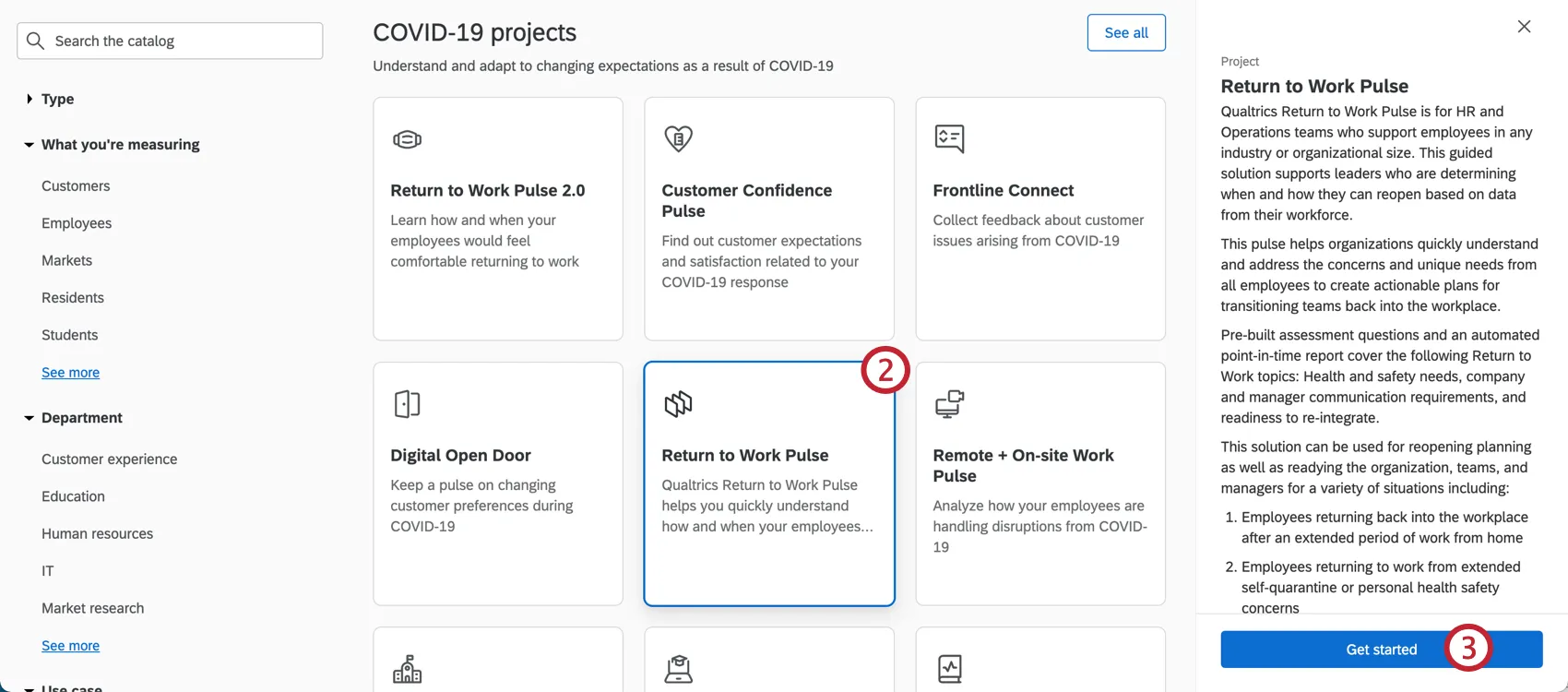Click the face mask icon on Return to Work Pulse 2.0
The width and height of the screenshot is (1568, 692).
pyautogui.click(x=407, y=139)
